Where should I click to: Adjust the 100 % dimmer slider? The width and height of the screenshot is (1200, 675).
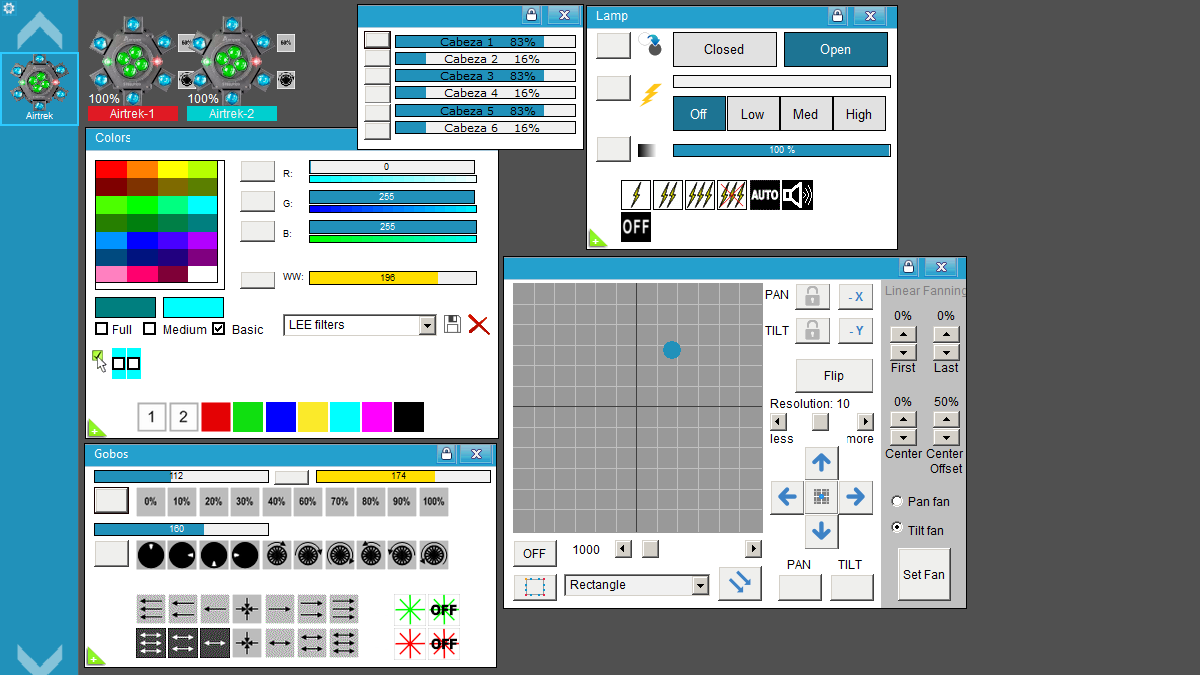(782, 150)
